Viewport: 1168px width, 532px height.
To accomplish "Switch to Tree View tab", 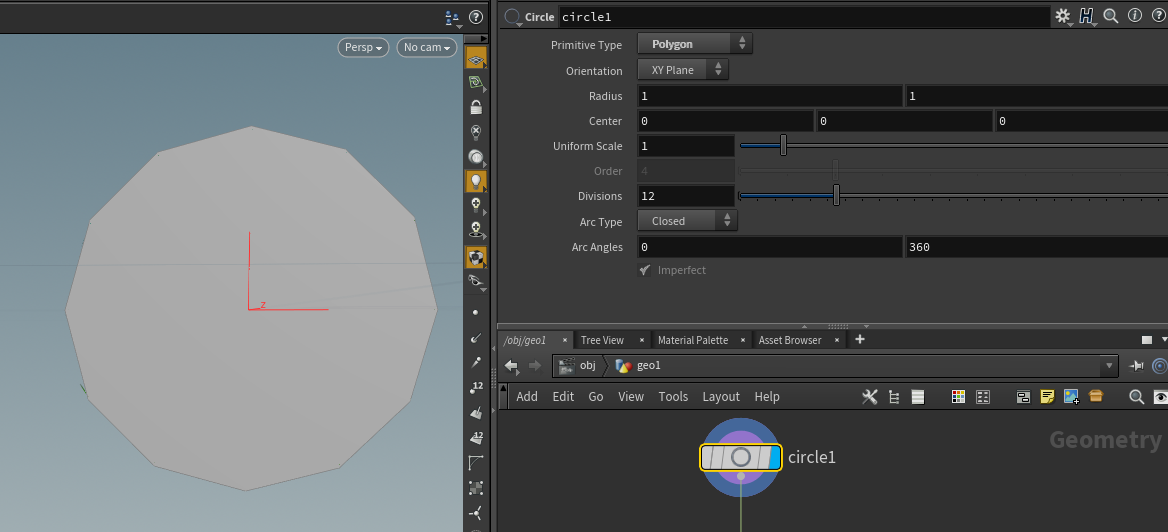I will [602, 340].
